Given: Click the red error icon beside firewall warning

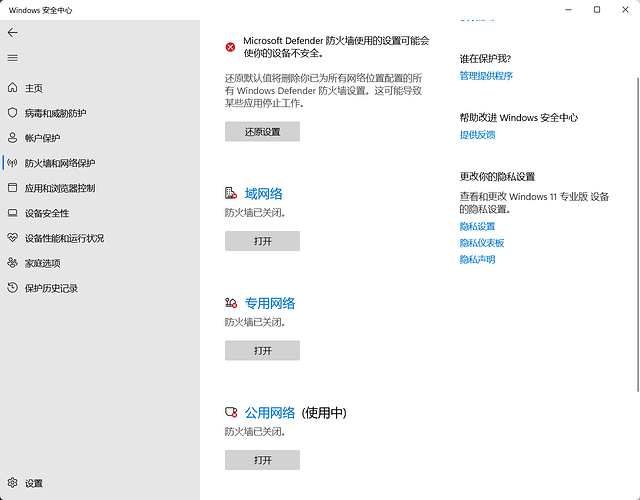Looking at the screenshot, I should pos(230,47).
